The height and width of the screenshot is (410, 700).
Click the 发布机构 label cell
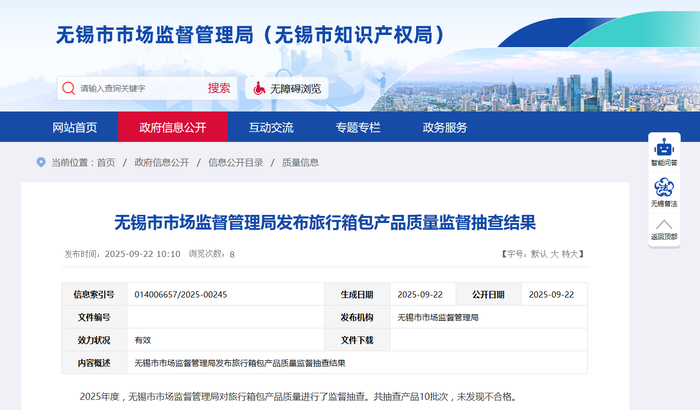tap(357, 317)
